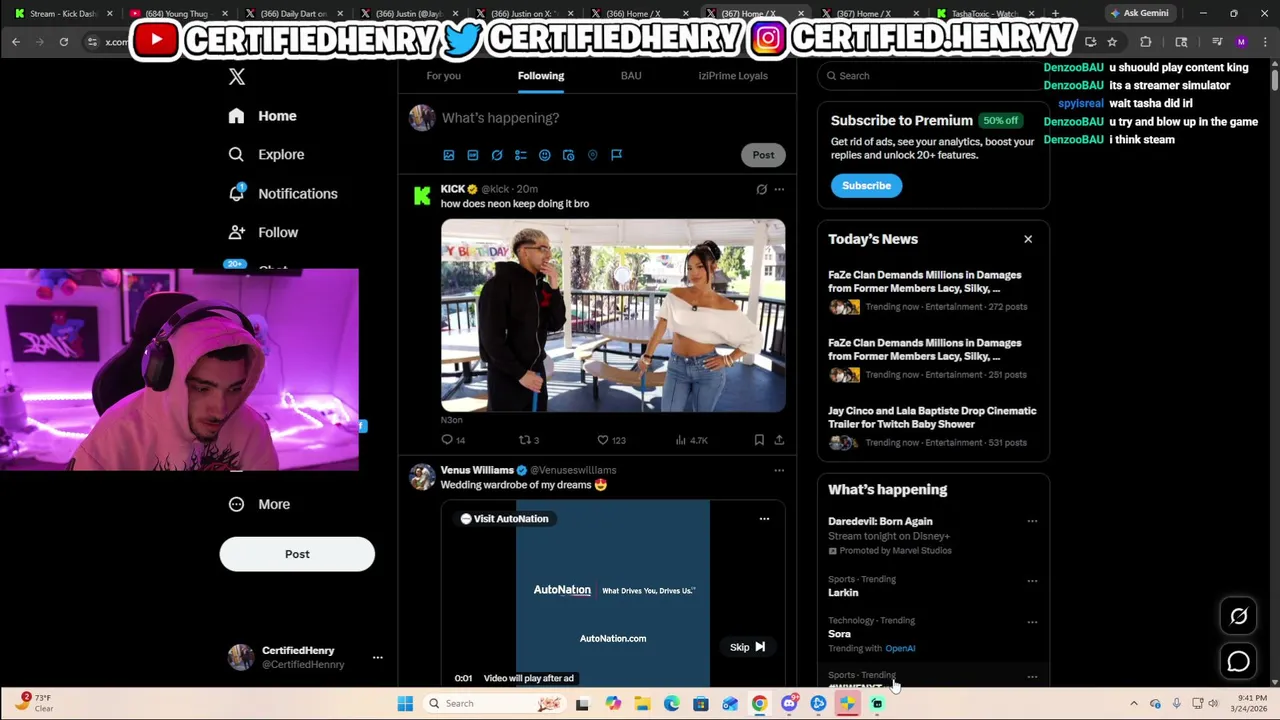This screenshot has height=720, width=1280.
Task: Open more options for Daredevil trend
Action: tap(1032, 521)
